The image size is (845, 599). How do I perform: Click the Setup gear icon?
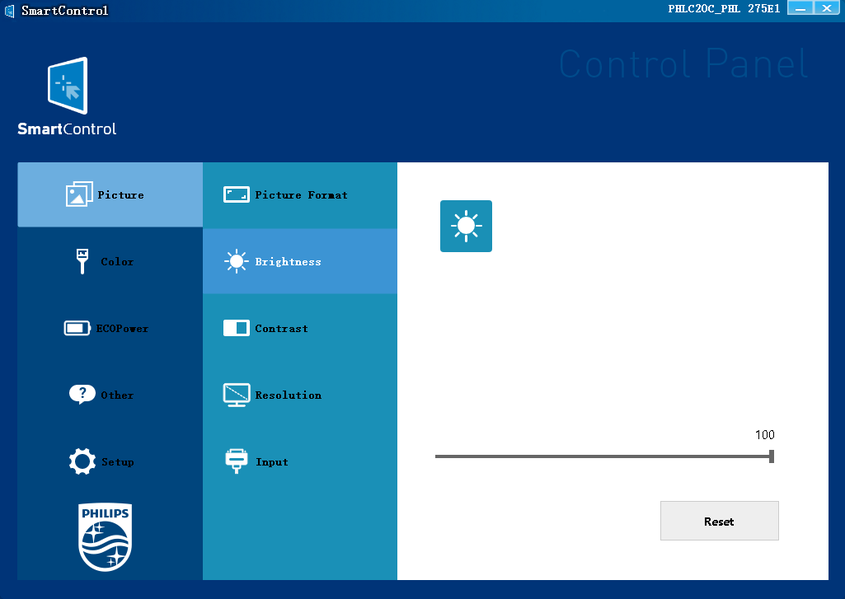coord(82,461)
